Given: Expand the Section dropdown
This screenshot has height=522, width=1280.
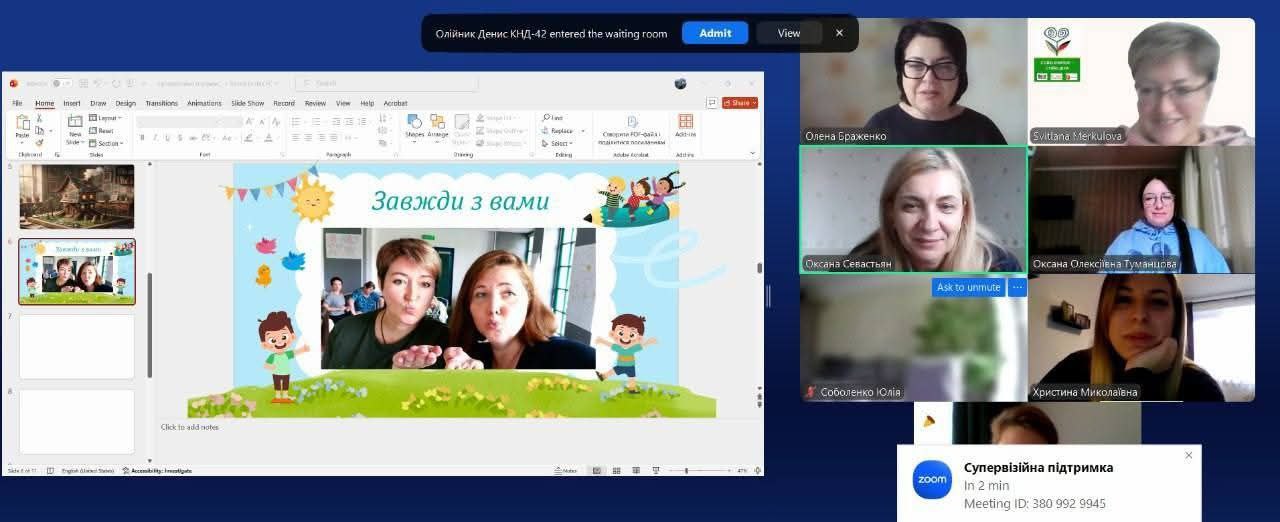Looking at the screenshot, I should point(105,143).
